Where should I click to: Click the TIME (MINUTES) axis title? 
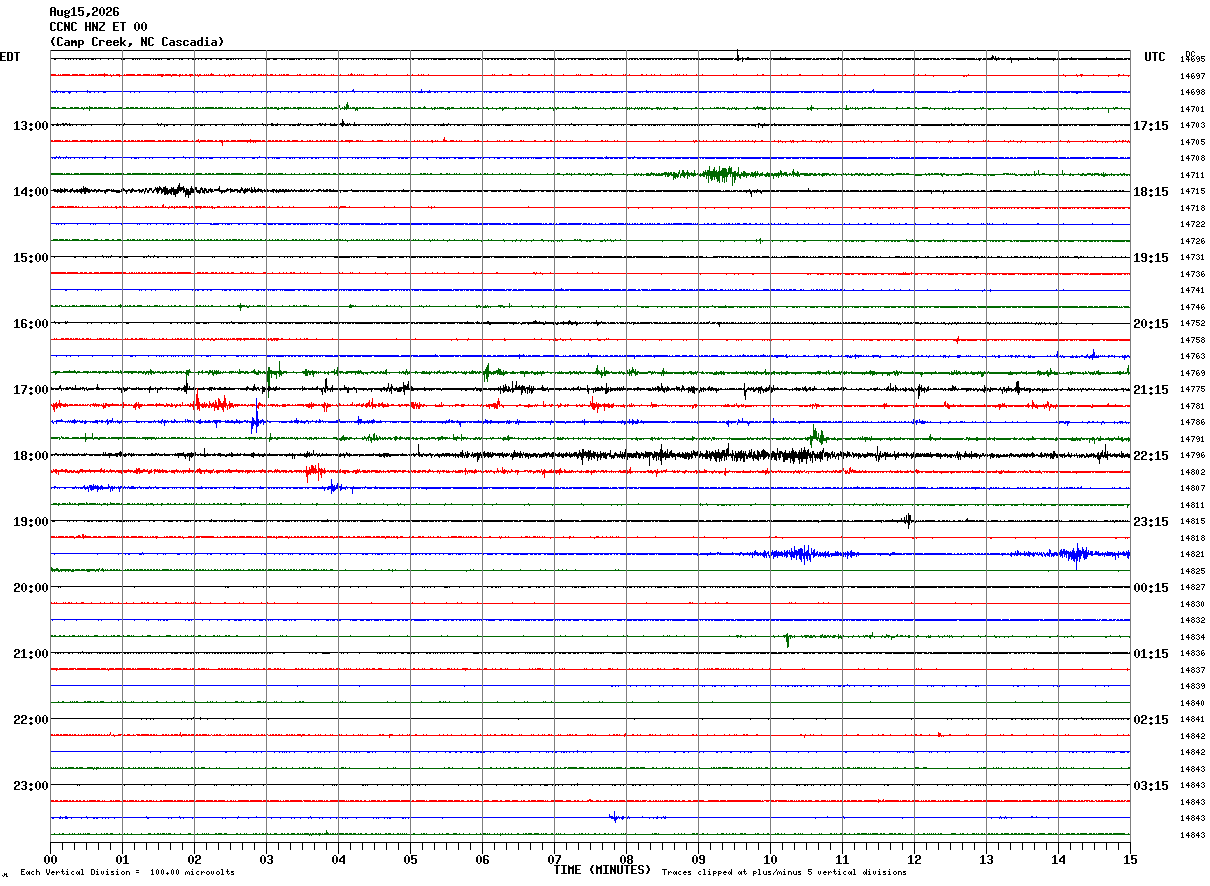(602, 870)
